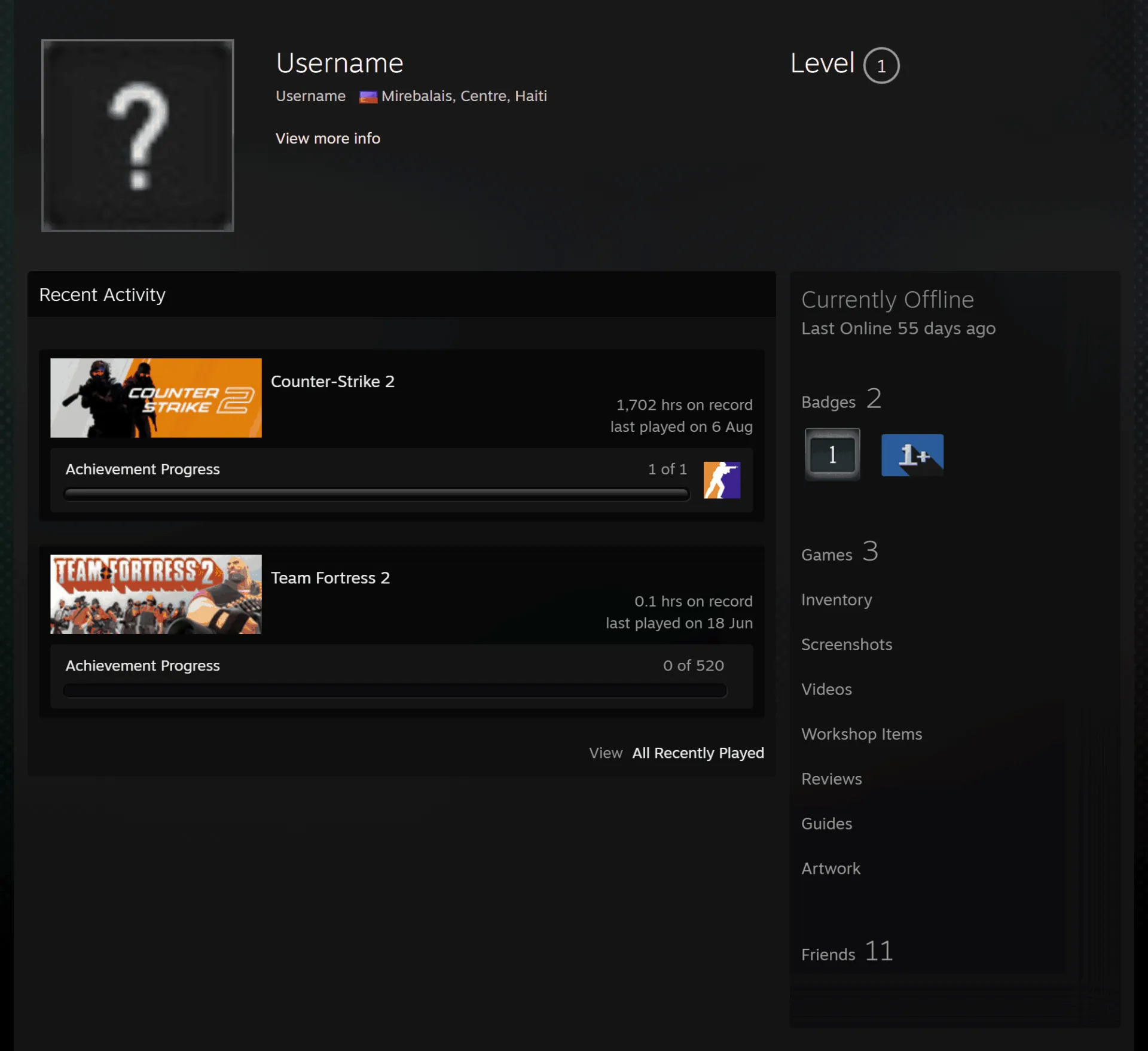Click '1 of 1' achievement count

667,469
